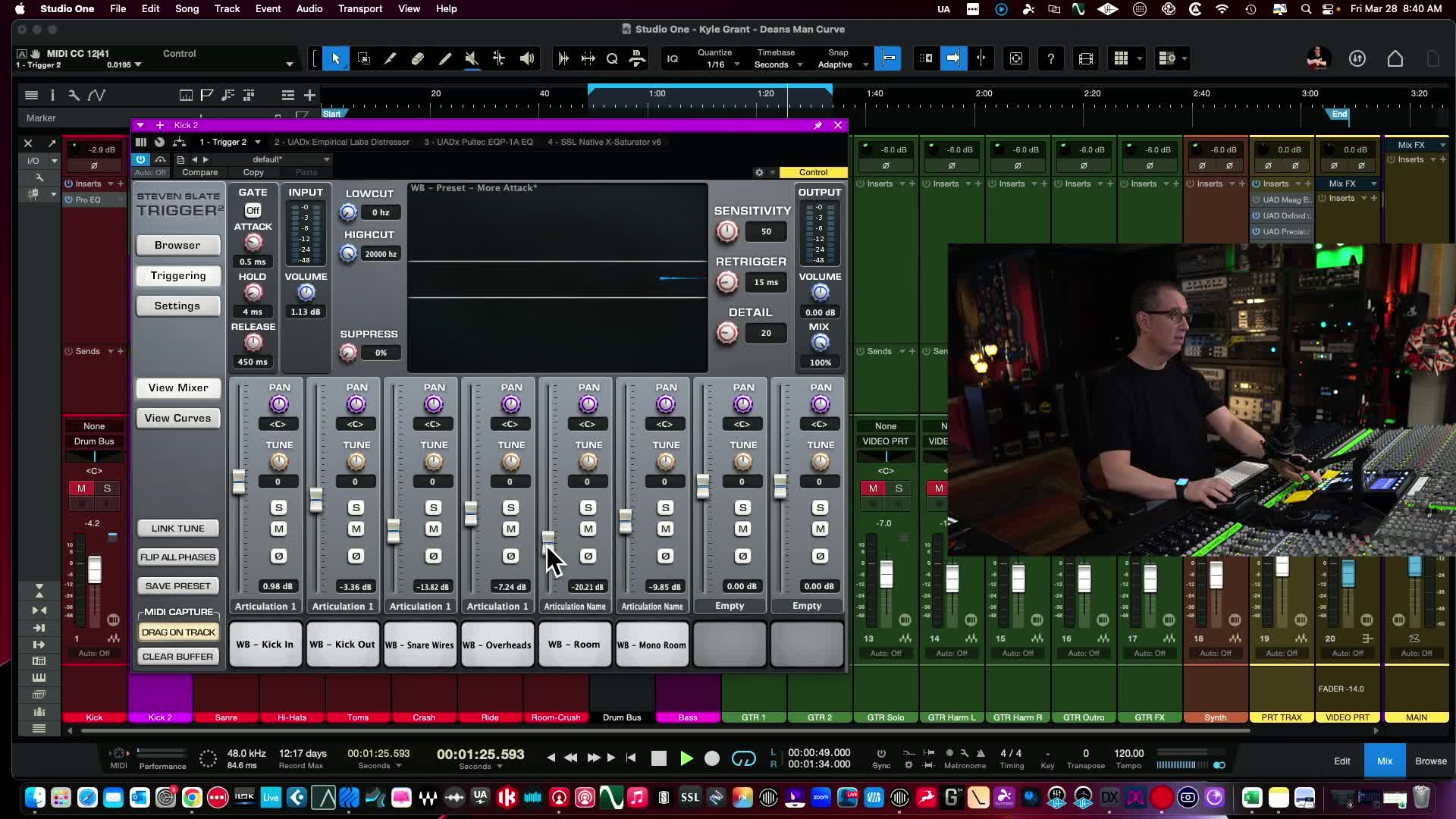Open macOS Spotlight search icon
The image size is (1456, 819).
coord(1306,9)
